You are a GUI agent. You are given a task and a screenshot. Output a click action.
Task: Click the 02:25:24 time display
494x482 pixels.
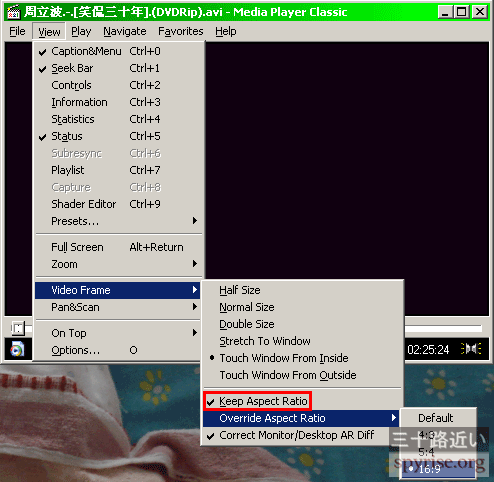click(428, 350)
